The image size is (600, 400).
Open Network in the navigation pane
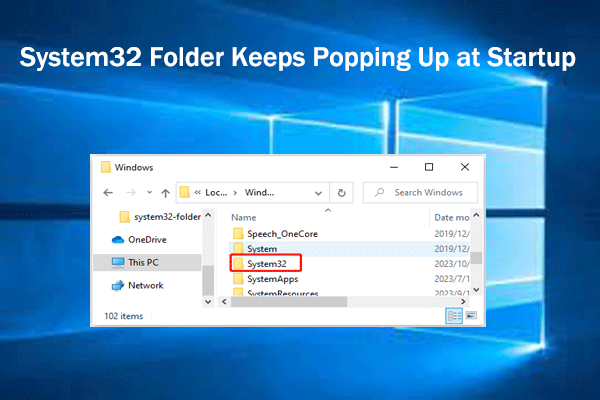146,285
